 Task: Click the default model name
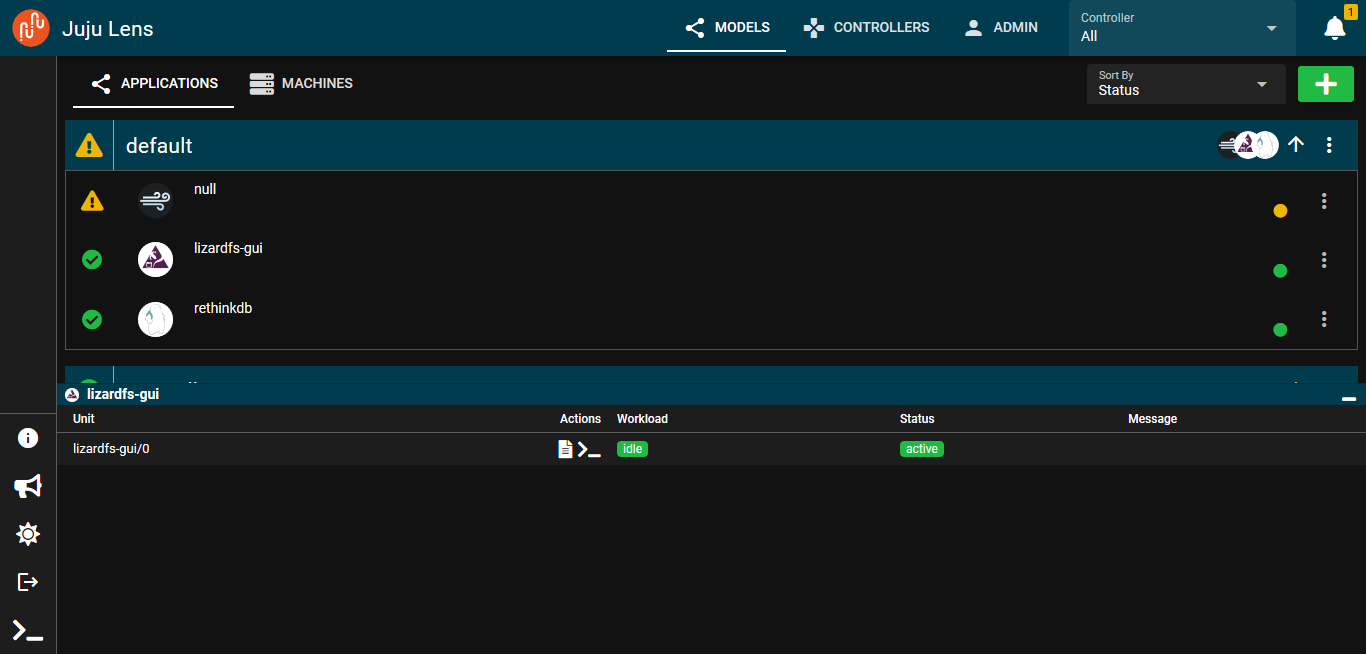click(x=159, y=146)
